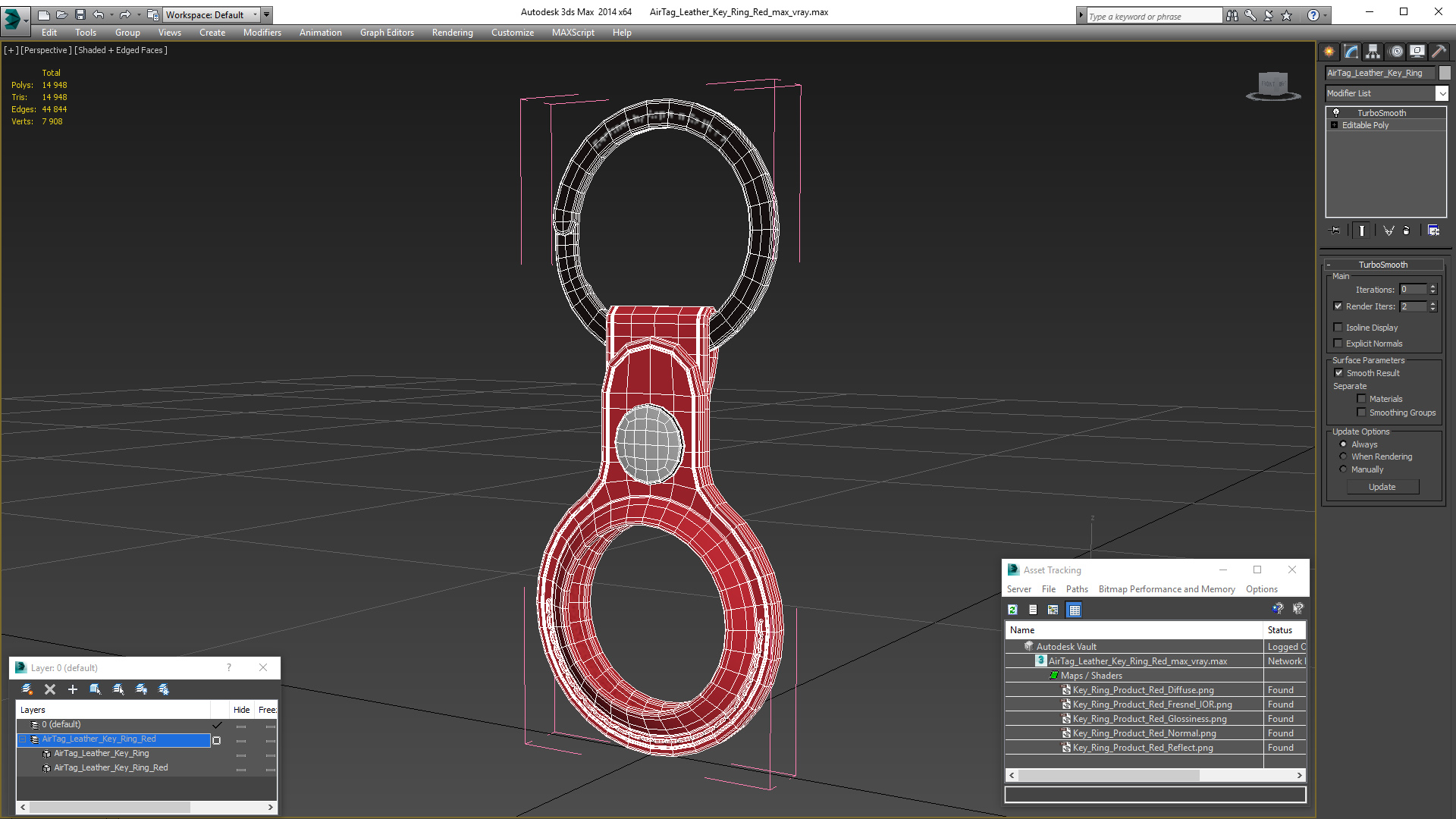Open the Utilities hammer panel tab
The width and height of the screenshot is (1456, 819).
point(1439,52)
